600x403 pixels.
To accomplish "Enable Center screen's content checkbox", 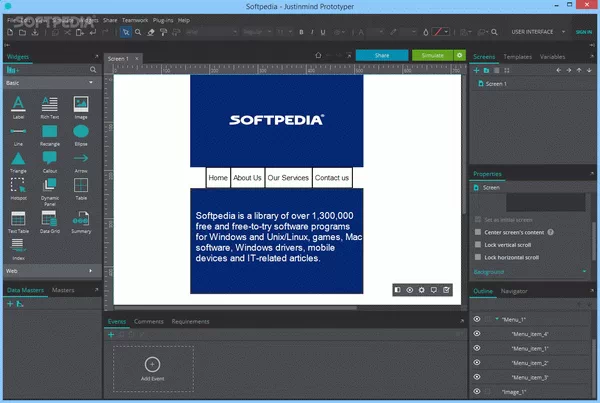I will point(476,232).
